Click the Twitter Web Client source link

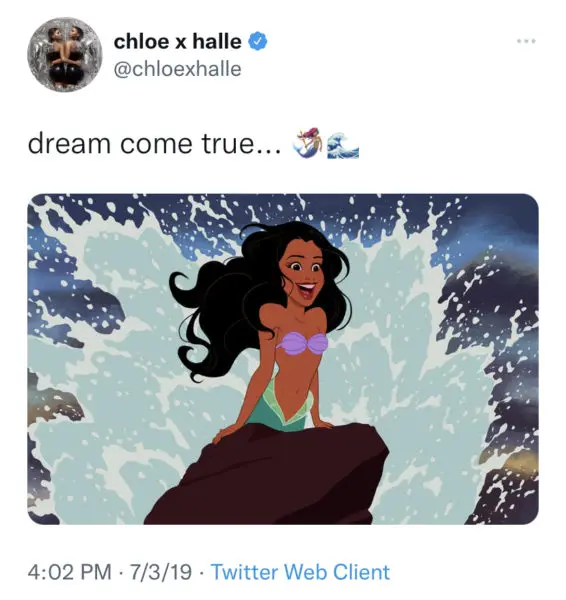click(300, 572)
